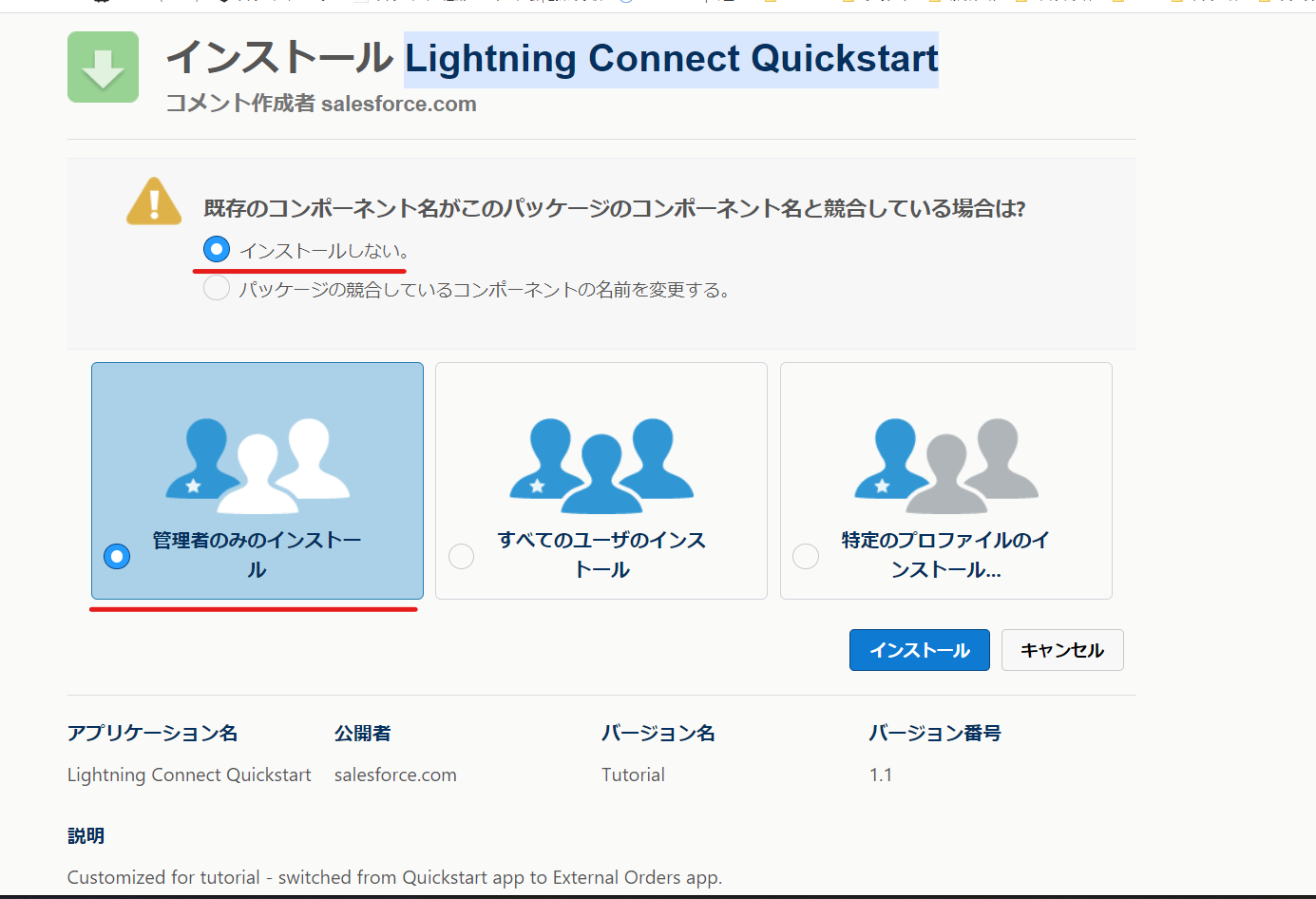Image resolution: width=1316 pixels, height=899 pixels.
Task: Click コメント作成者 salesforce.com subtitle
Action: (x=321, y=104)
